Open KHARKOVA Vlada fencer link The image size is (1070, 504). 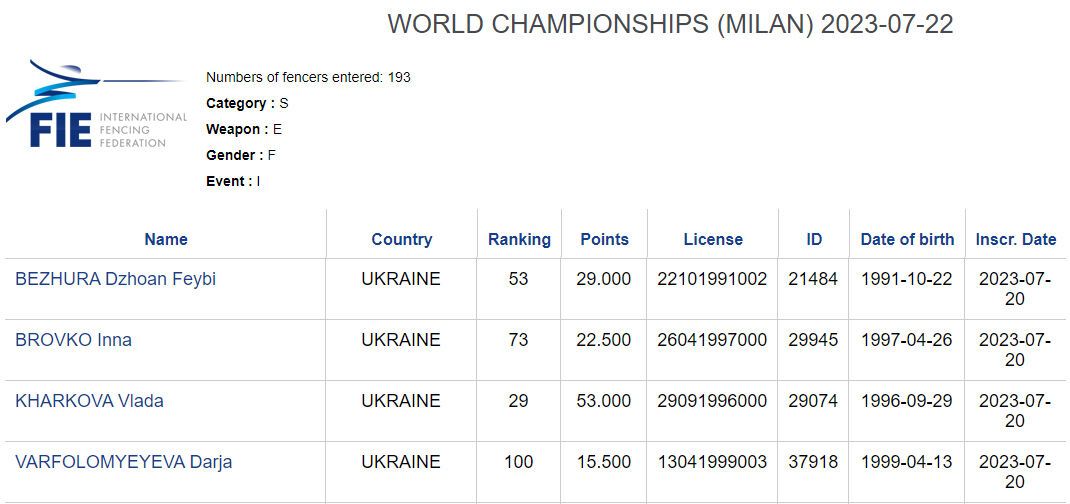point(89,400)
